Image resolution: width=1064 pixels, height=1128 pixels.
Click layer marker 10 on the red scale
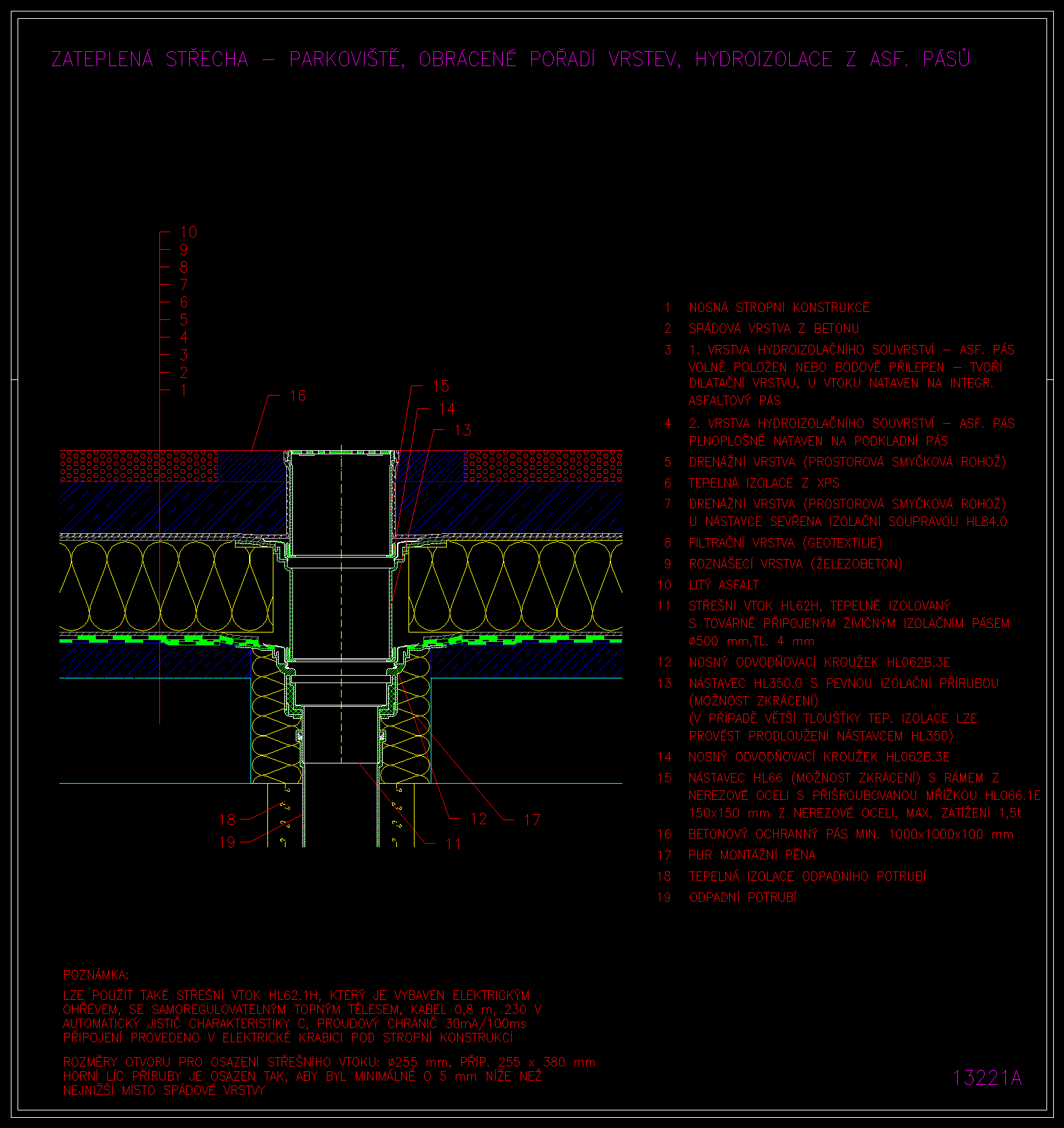tap(188, 232)
